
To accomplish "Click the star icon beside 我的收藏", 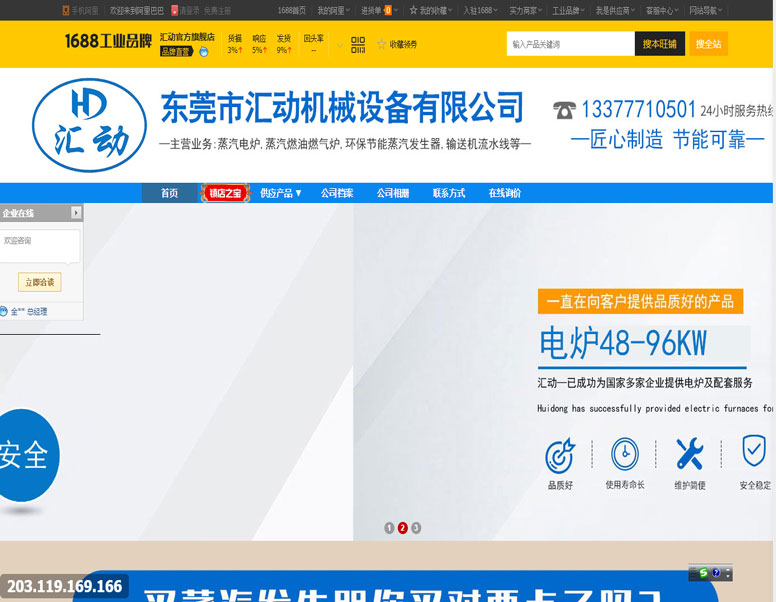I will pyautogui.click(x=413, y=10).
